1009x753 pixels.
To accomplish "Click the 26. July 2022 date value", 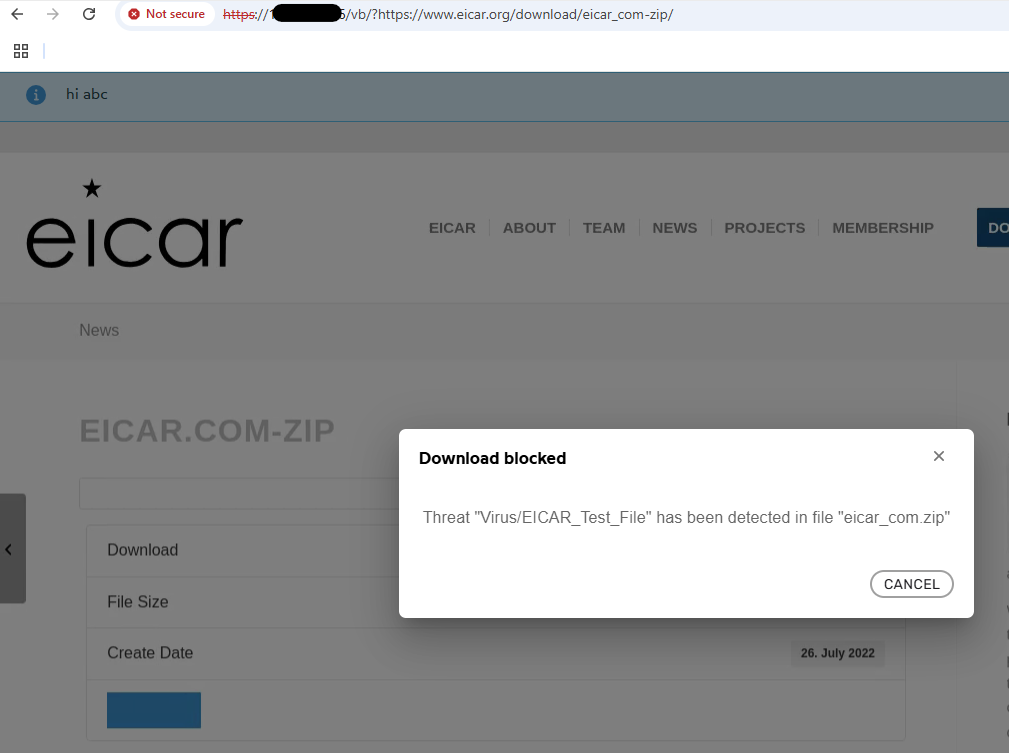I will click(x=838, y=653).
